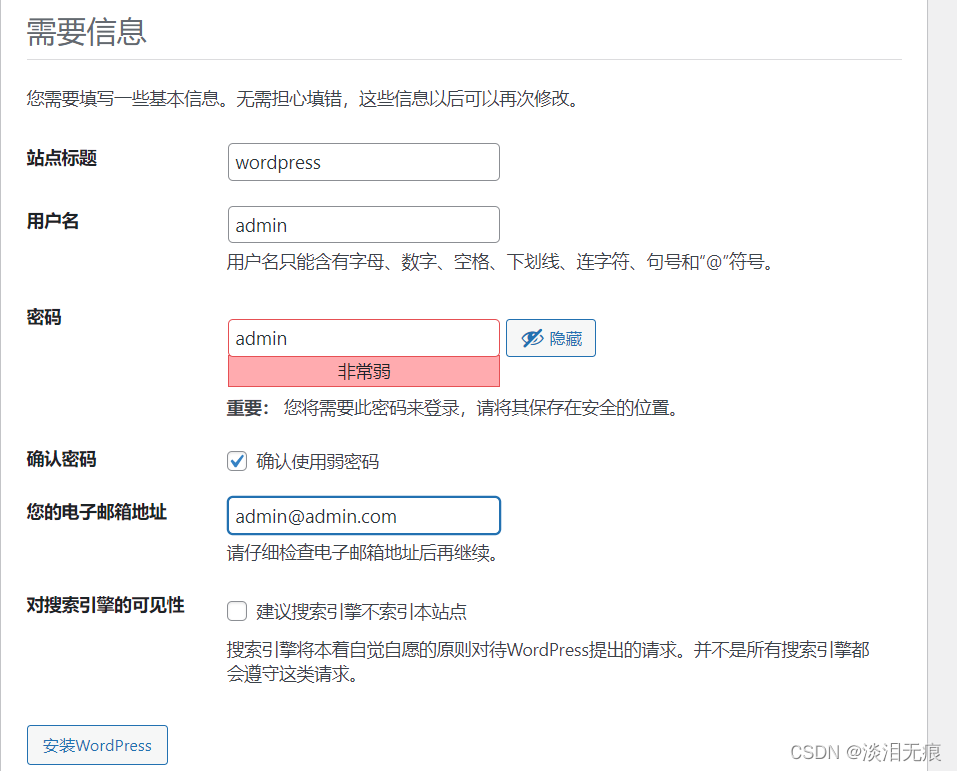
Task: Focus the 用户名 input field
Action: [364, 225]
